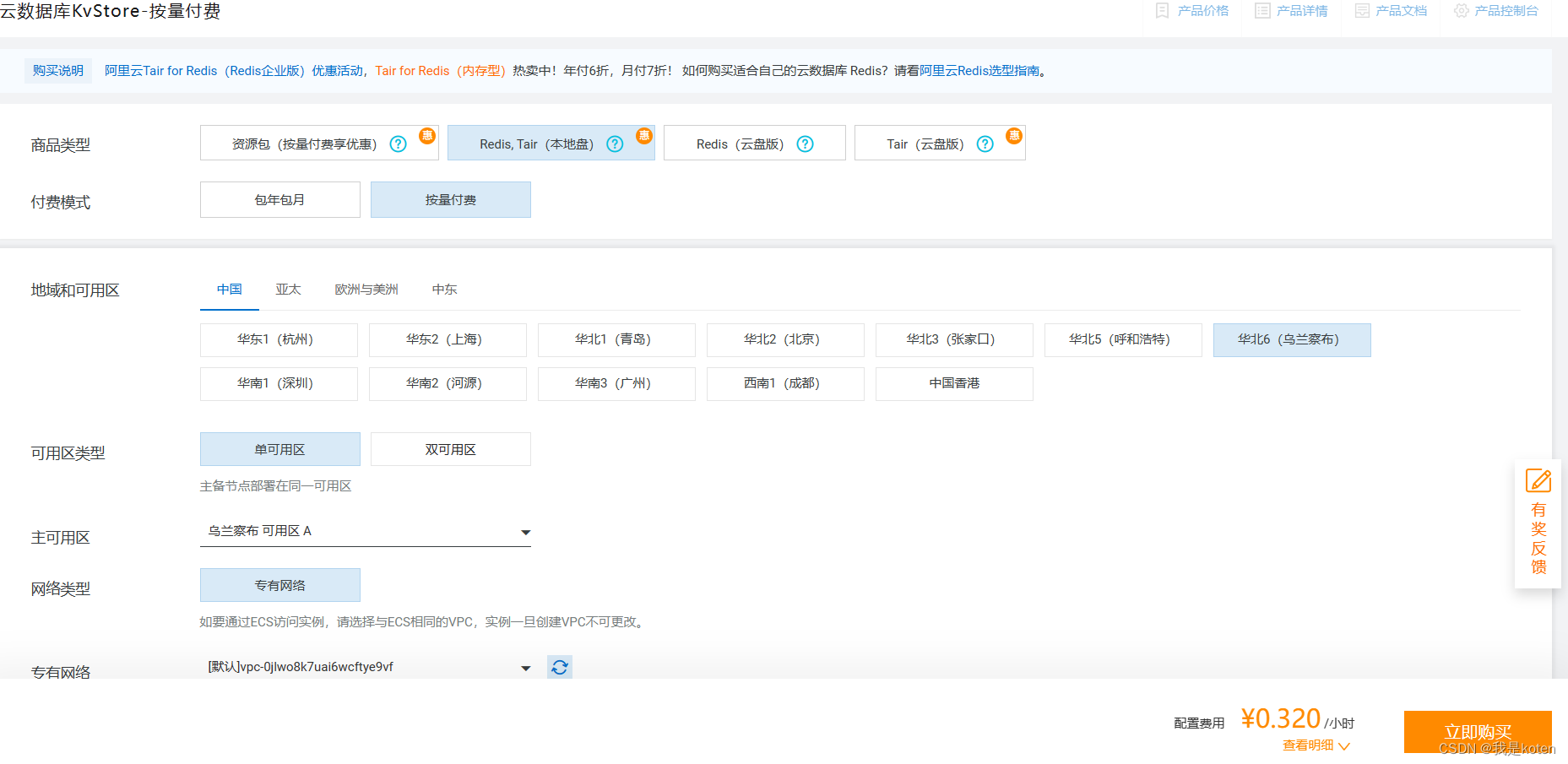Image resolution: width=1568 pixels, height=764 pixels.
Task: Select region 华北3 (张家口)
Action: tap(954, 339)
